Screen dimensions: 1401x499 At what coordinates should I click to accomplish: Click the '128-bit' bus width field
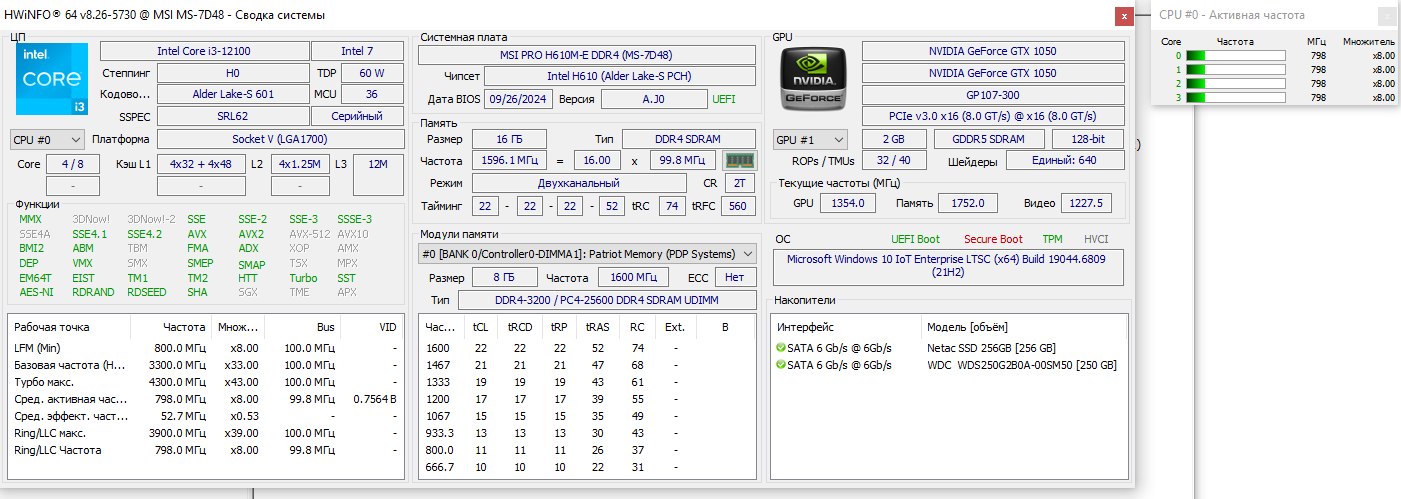[x=1089, y=139]
